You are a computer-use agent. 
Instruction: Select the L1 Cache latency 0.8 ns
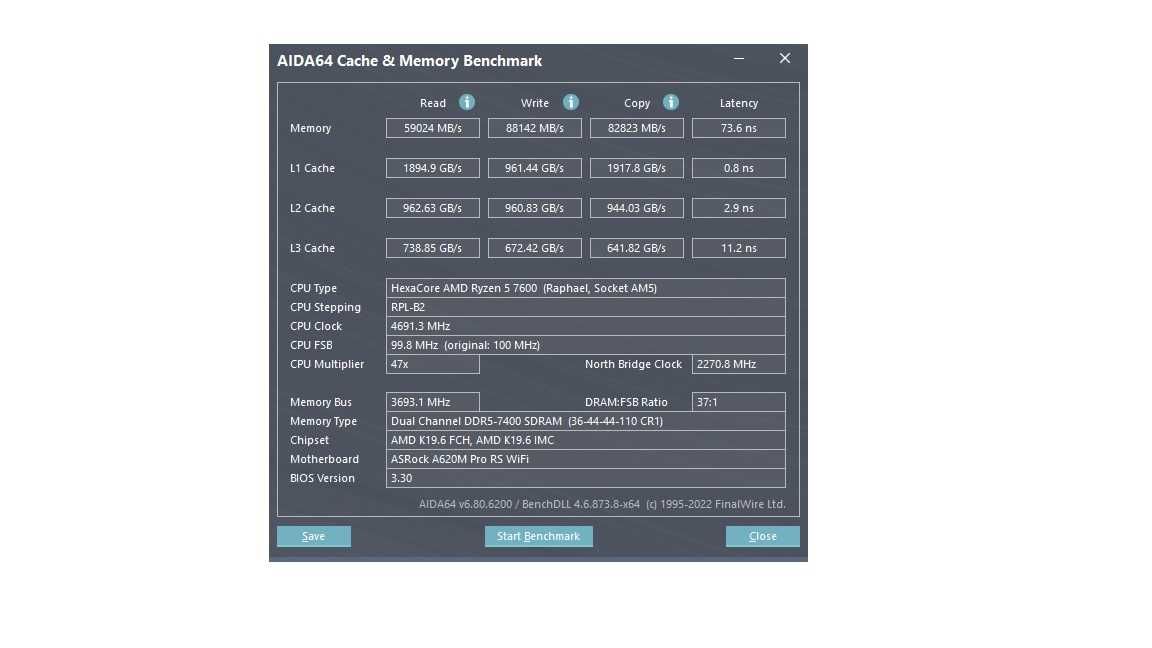(x=738, y=168)
